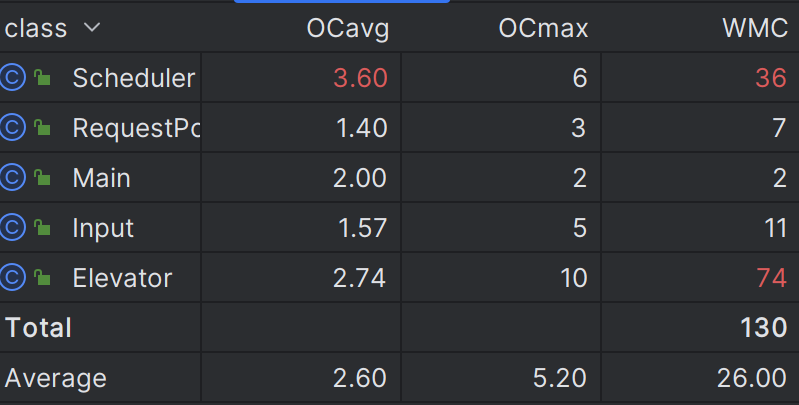The height and width of the screenshot is (405, 799).
Task: Select the Scheduler class row
Action: tap(400, 77)
